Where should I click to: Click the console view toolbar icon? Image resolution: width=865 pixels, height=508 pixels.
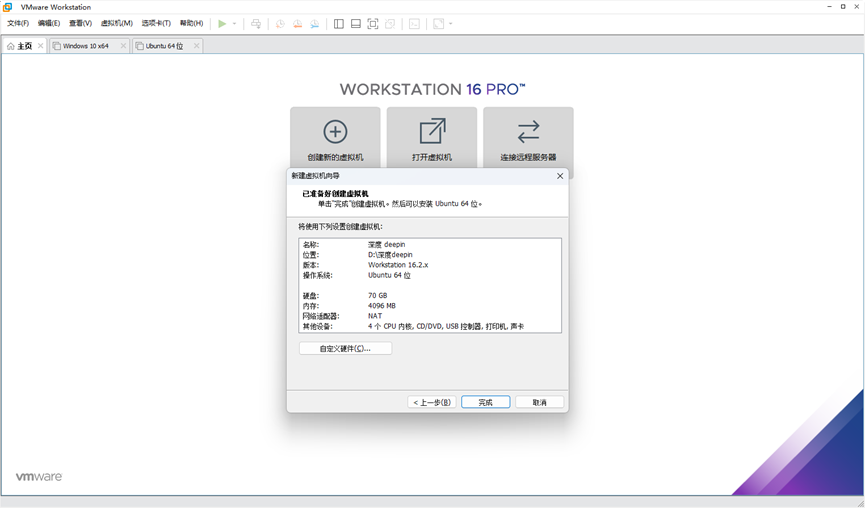(414, 24)
